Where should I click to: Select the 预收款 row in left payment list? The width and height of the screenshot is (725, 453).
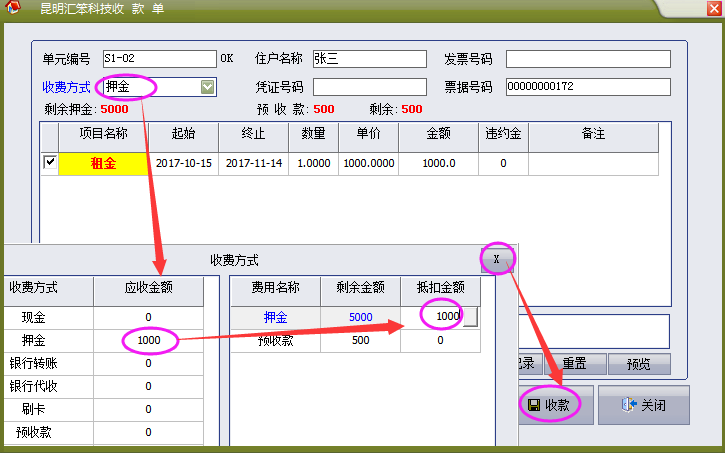(x=104, y=433)
